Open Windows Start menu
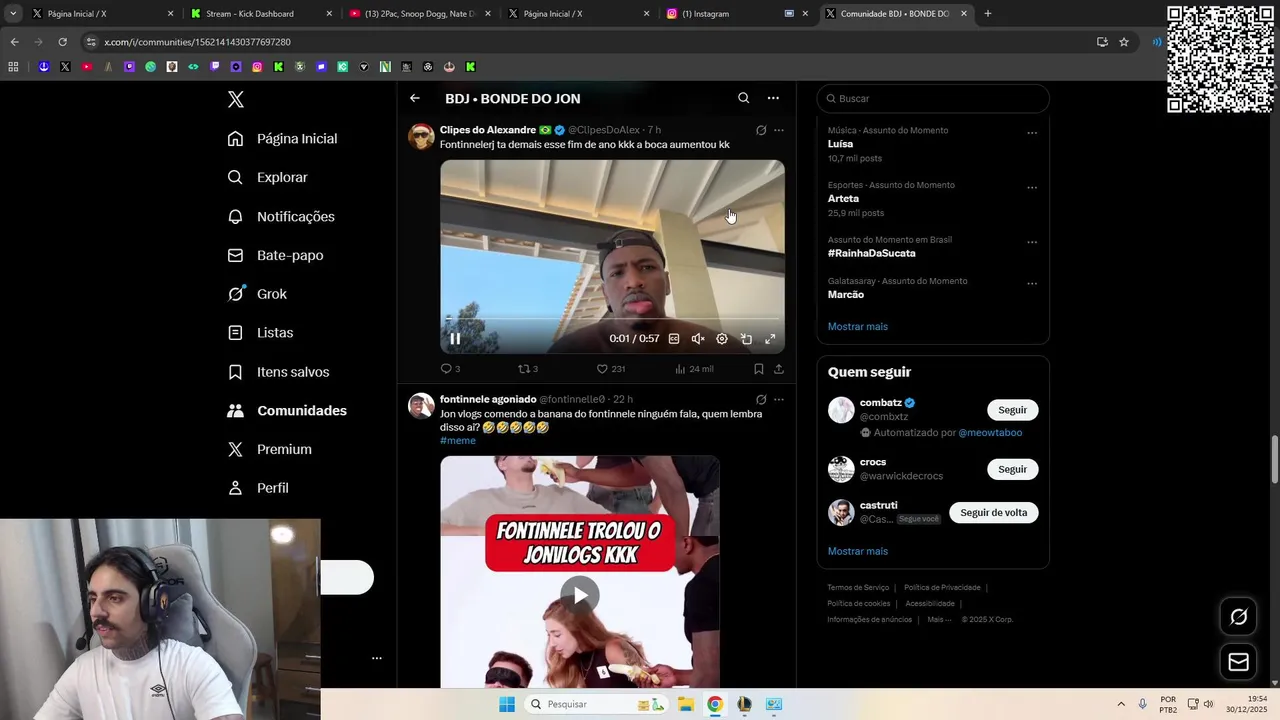1280x720 pixels. pyautogui.click(x=507, y=704)
